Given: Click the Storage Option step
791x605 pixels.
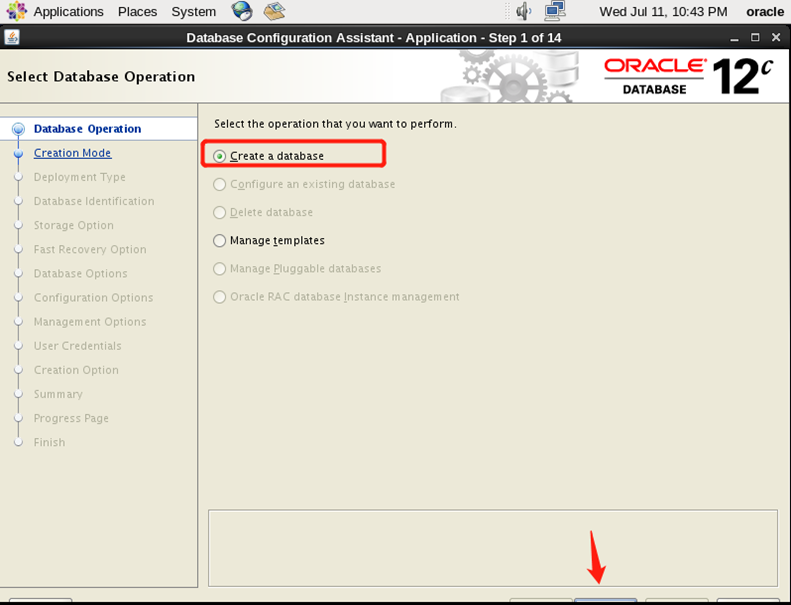Looking at the screenshot, I should point(74,226).
